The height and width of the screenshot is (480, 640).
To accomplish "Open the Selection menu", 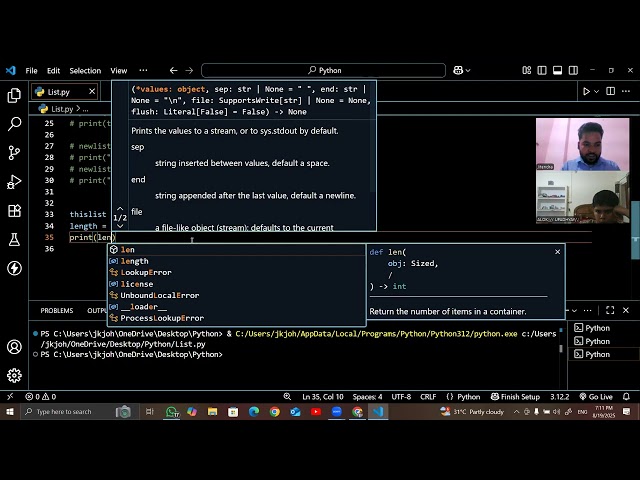I will coord(85,71).
